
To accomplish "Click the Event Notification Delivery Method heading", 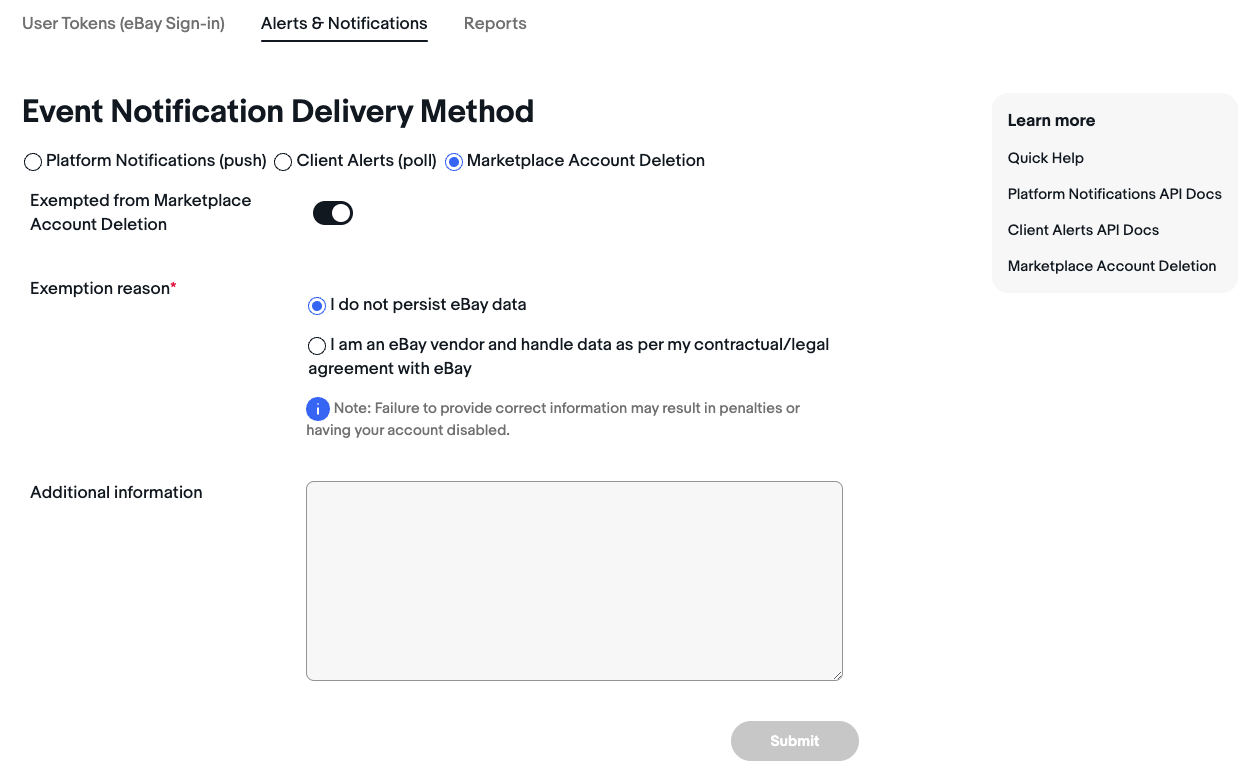I will coord(278,111).
